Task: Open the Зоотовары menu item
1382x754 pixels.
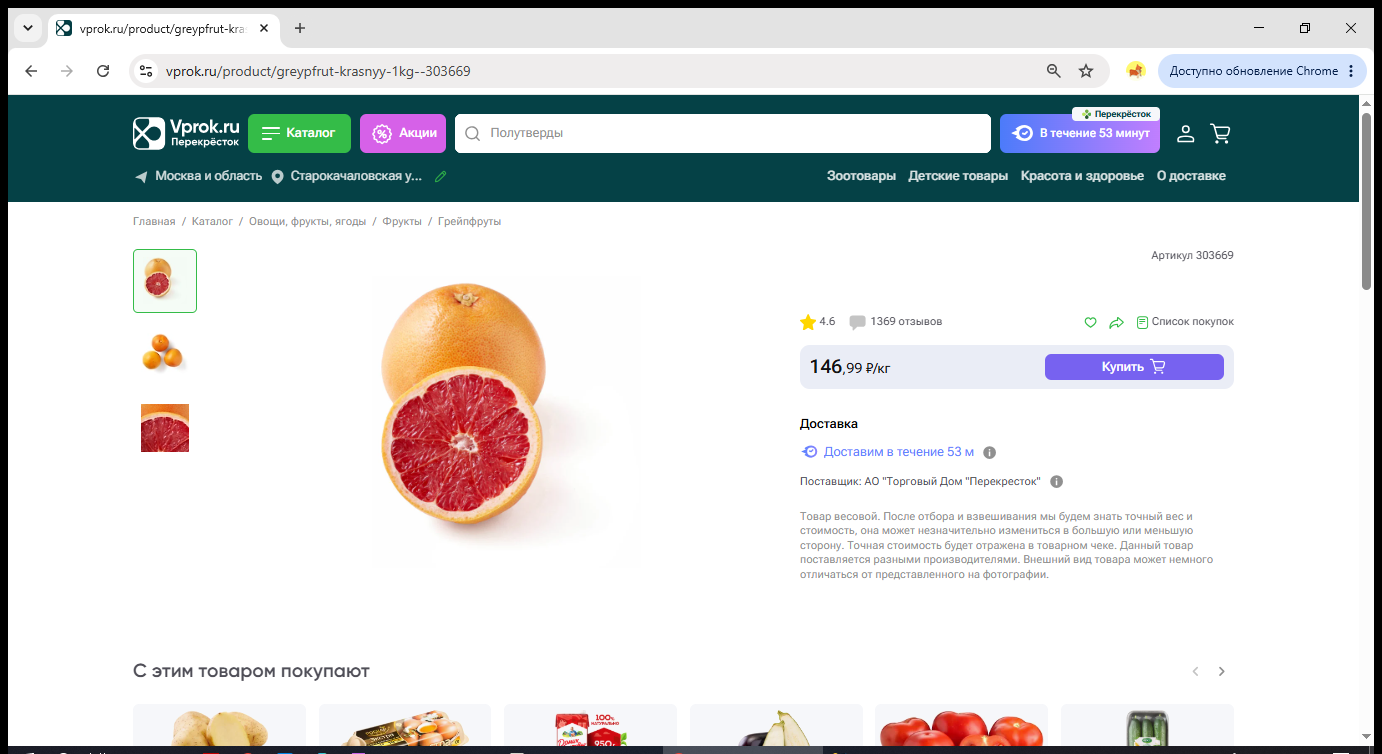Action: [861, 176]
